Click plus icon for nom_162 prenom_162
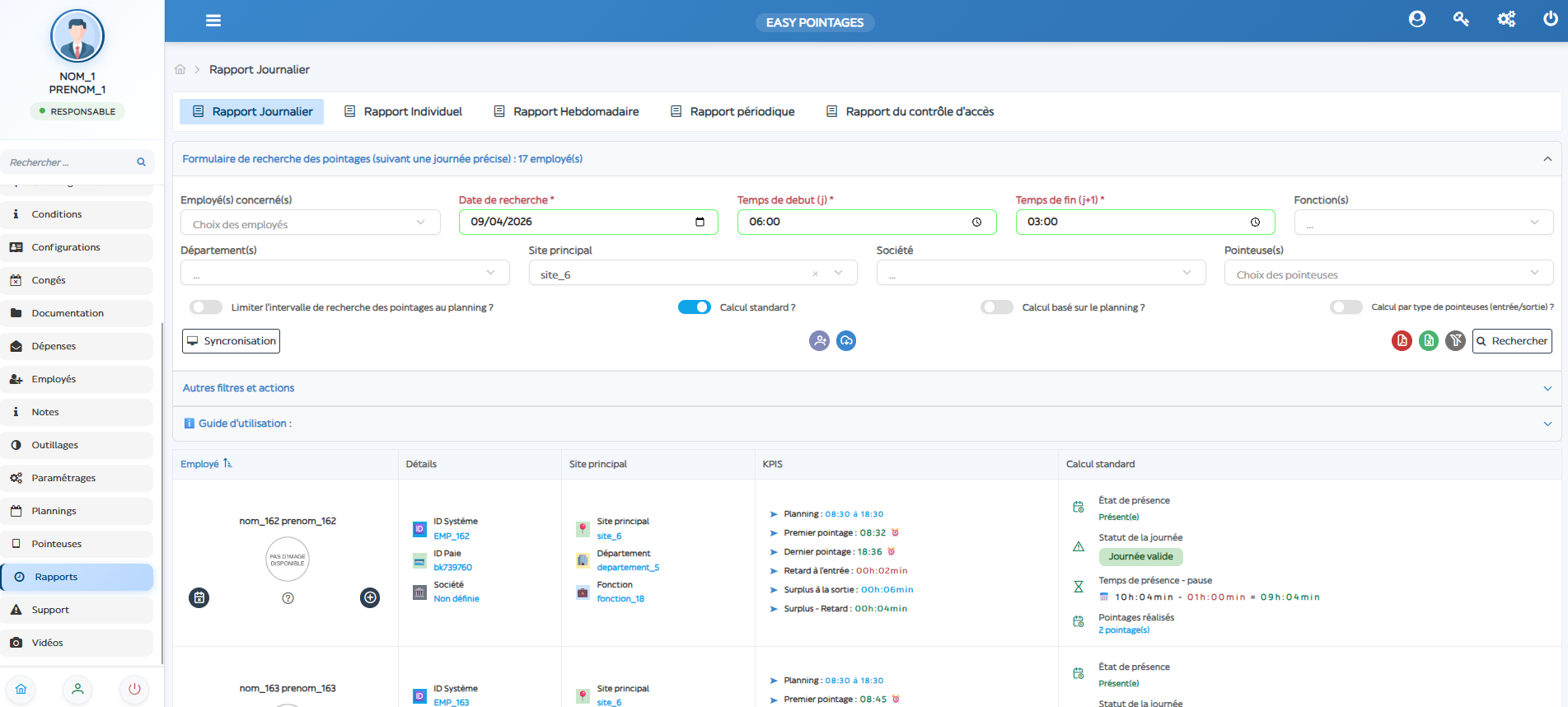This screenshot has width=1568, height=707. (370, 597)
